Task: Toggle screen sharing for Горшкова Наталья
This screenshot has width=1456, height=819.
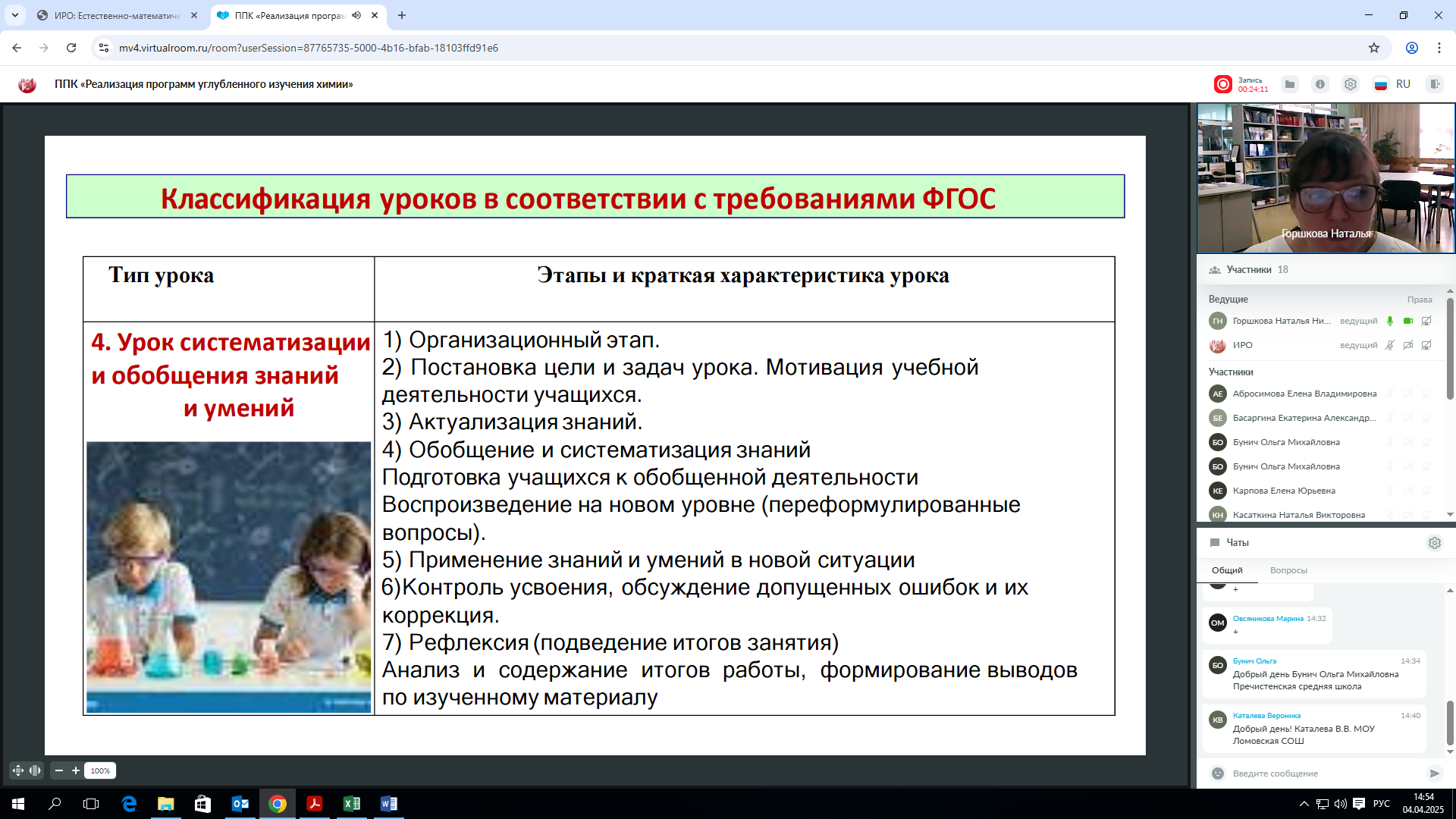Action: [1426, 322]
